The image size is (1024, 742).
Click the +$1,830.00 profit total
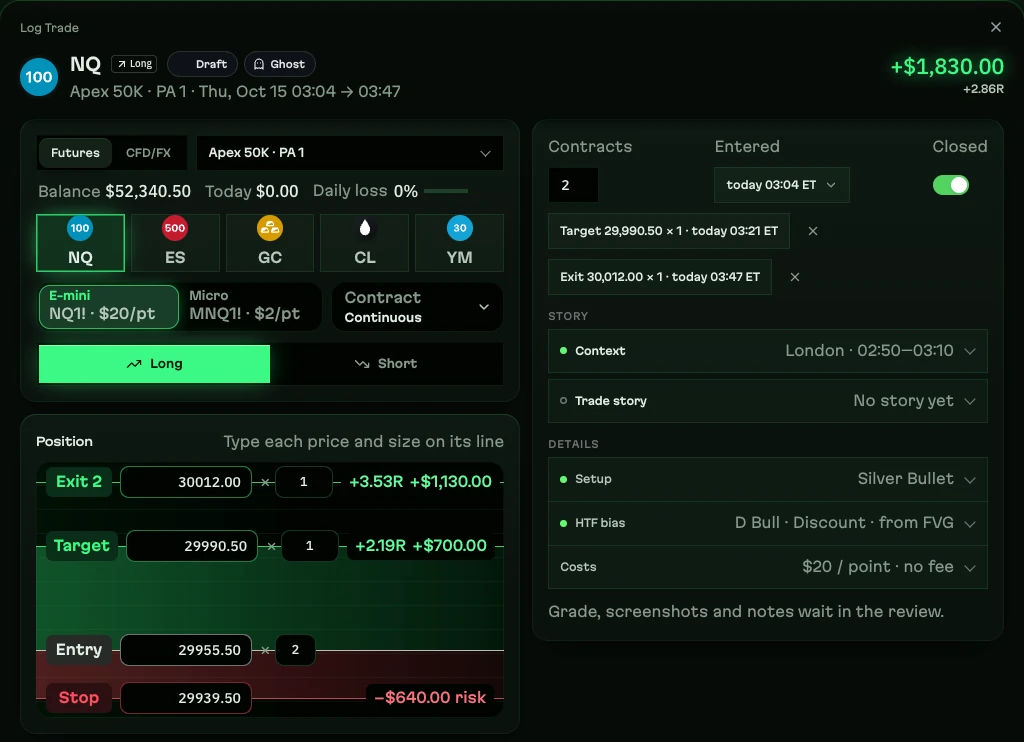[x=947, y=67]
